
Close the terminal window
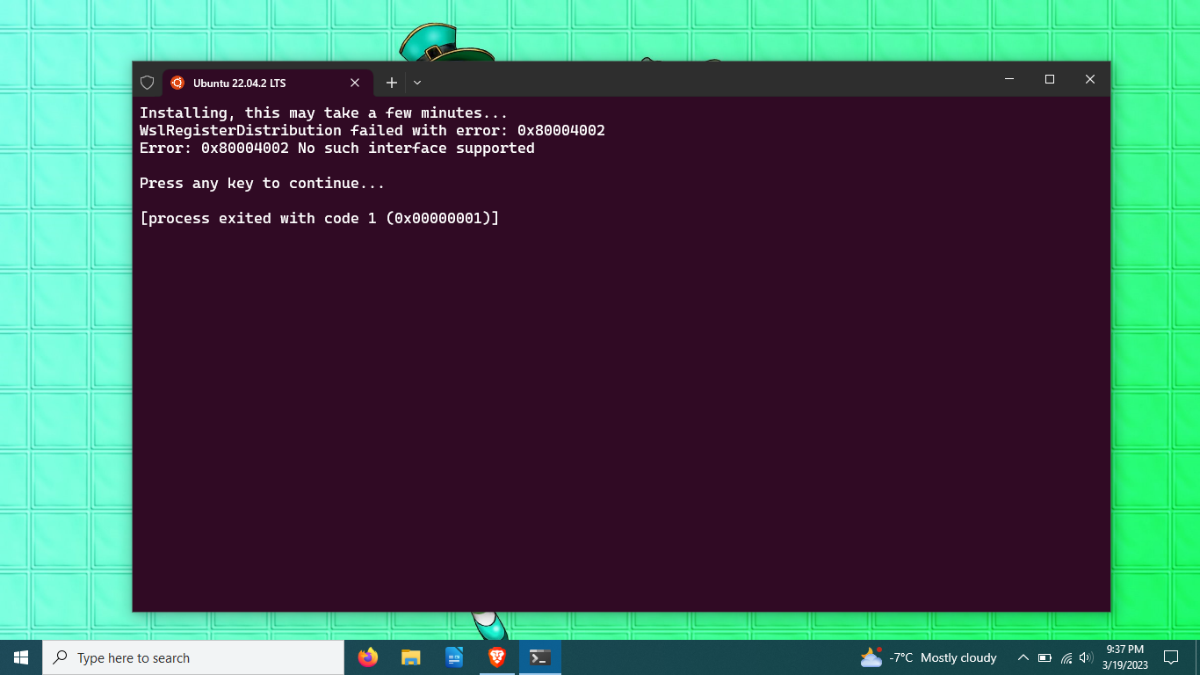[x=1090, y=79]
